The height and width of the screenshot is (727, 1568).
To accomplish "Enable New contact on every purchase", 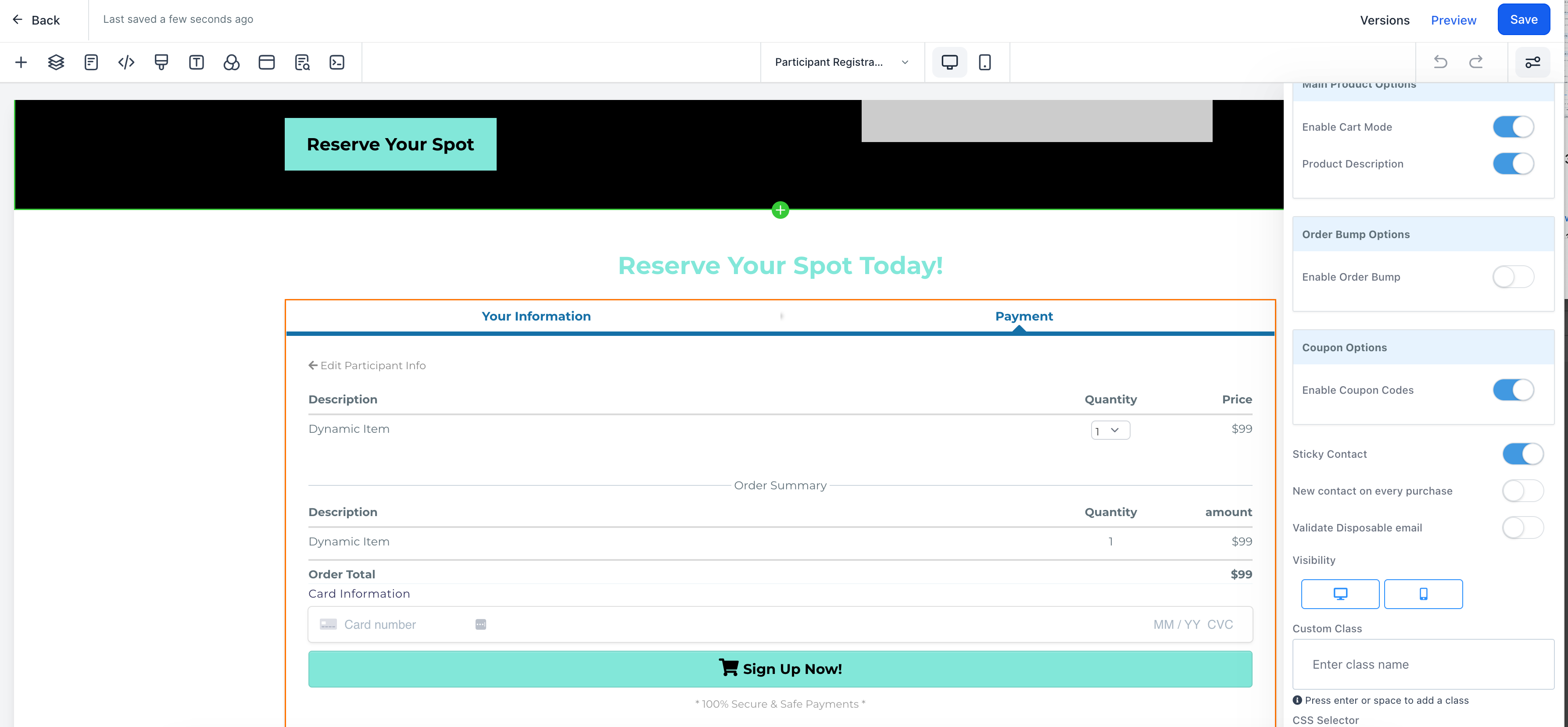I will (1523, 491).
